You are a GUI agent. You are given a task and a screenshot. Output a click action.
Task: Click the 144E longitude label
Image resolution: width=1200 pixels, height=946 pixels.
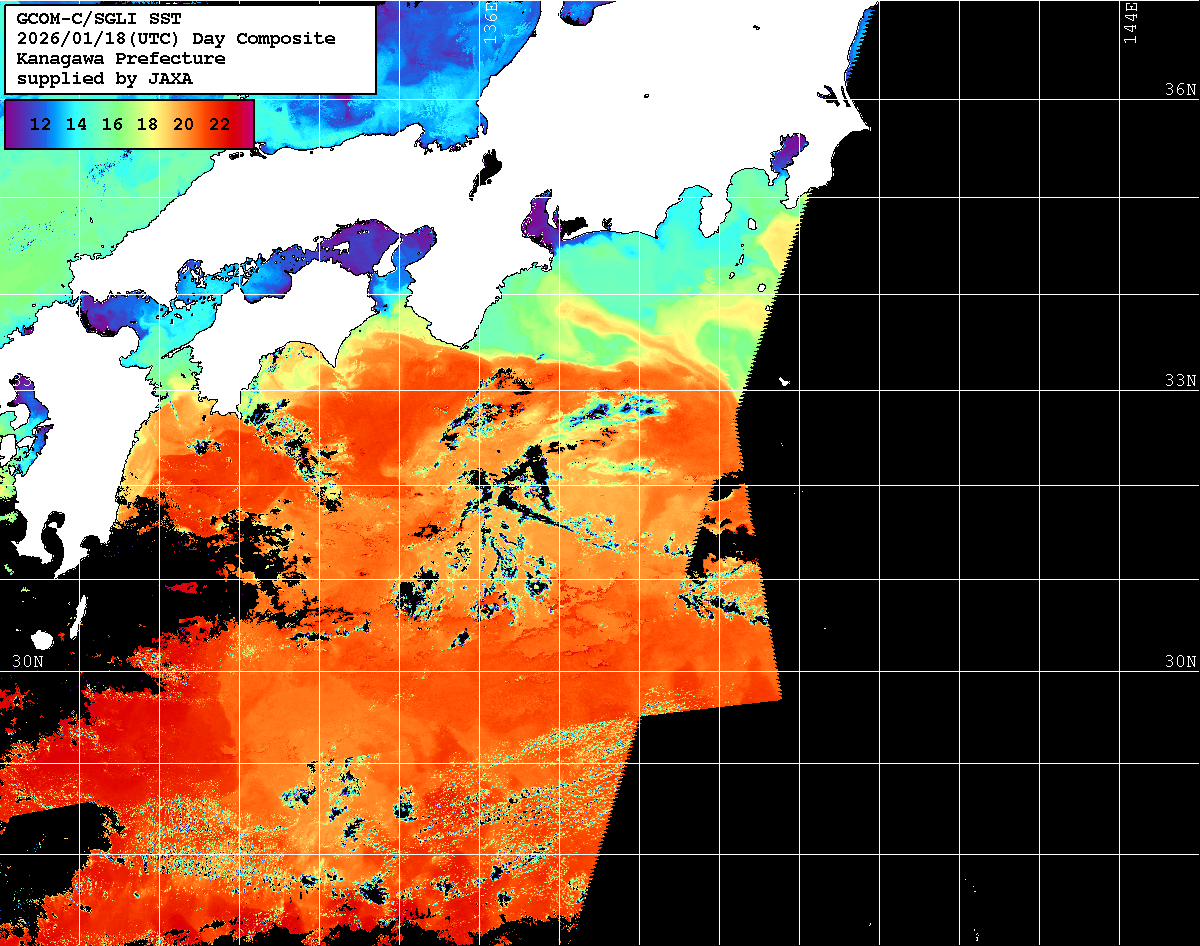coord(1130,22)
